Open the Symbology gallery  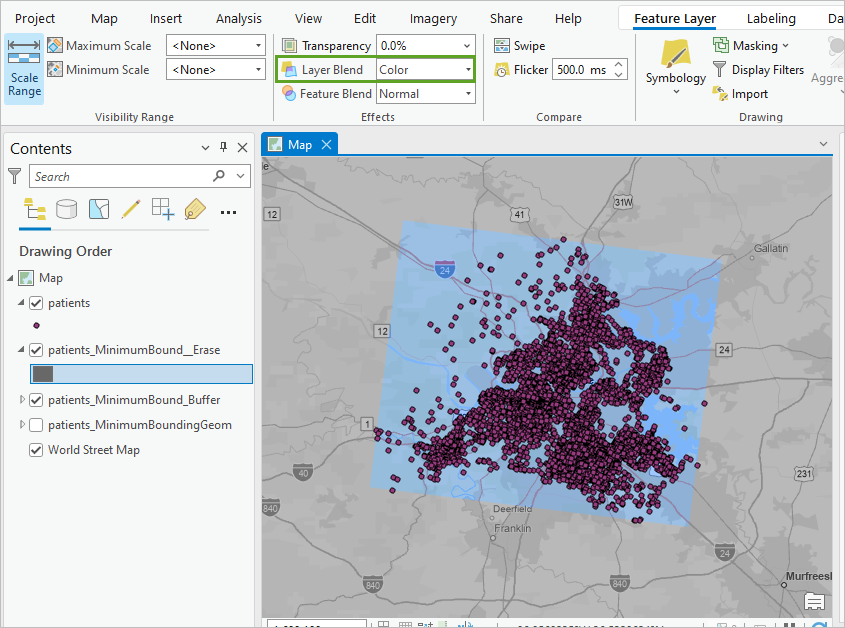pyautogui.click(x=676, y=63)
